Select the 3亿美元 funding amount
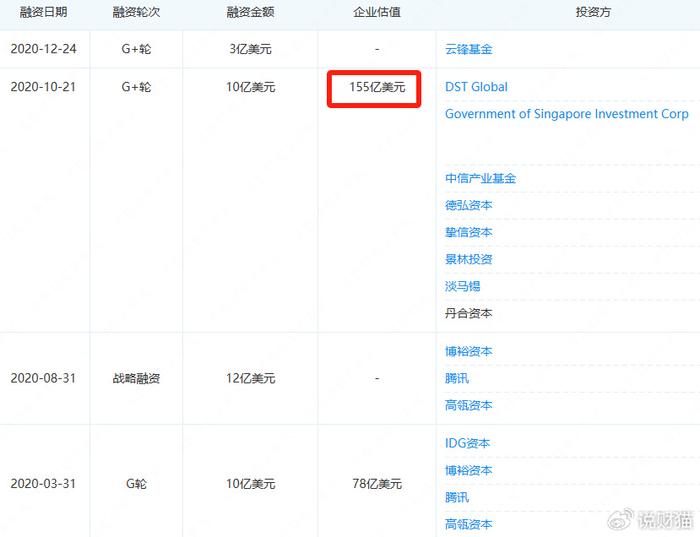The height and width of the screenshot is (537, 700). tap(250, 49)
